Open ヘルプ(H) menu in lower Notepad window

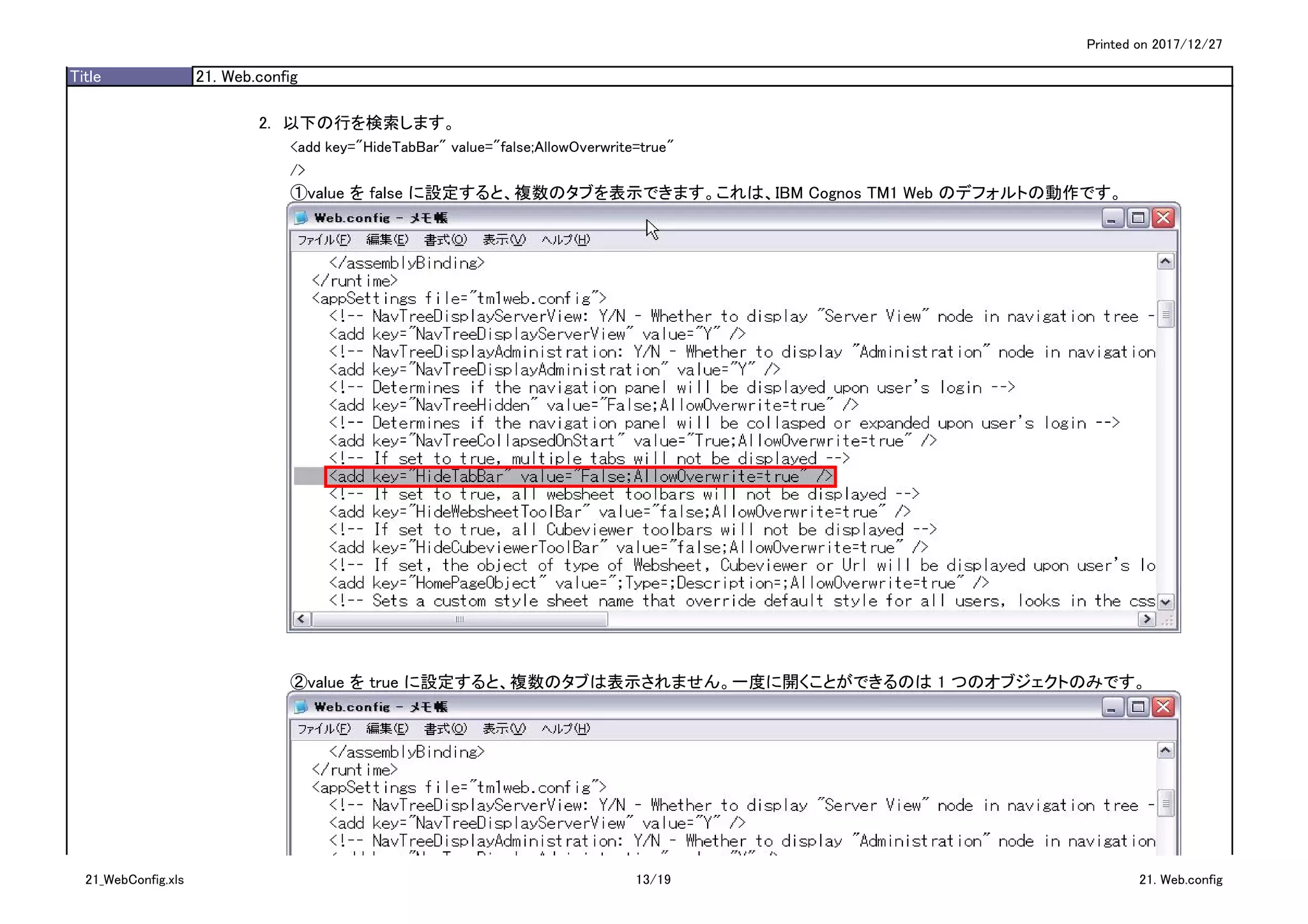click(x=565, y=729)
